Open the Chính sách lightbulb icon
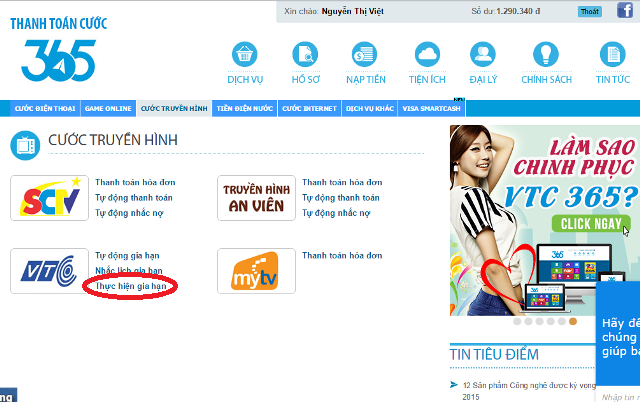 click(546, 54)
